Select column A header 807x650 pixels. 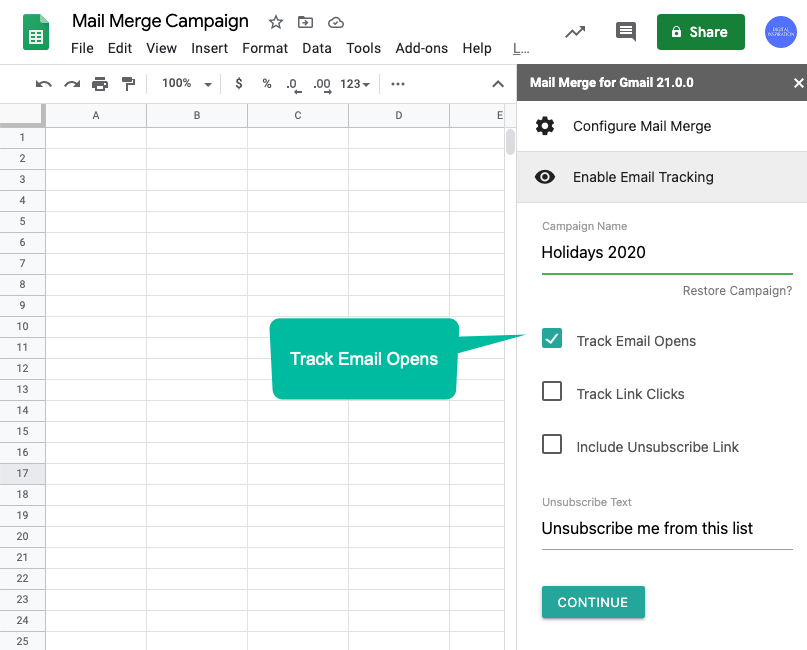pos(96,115)
